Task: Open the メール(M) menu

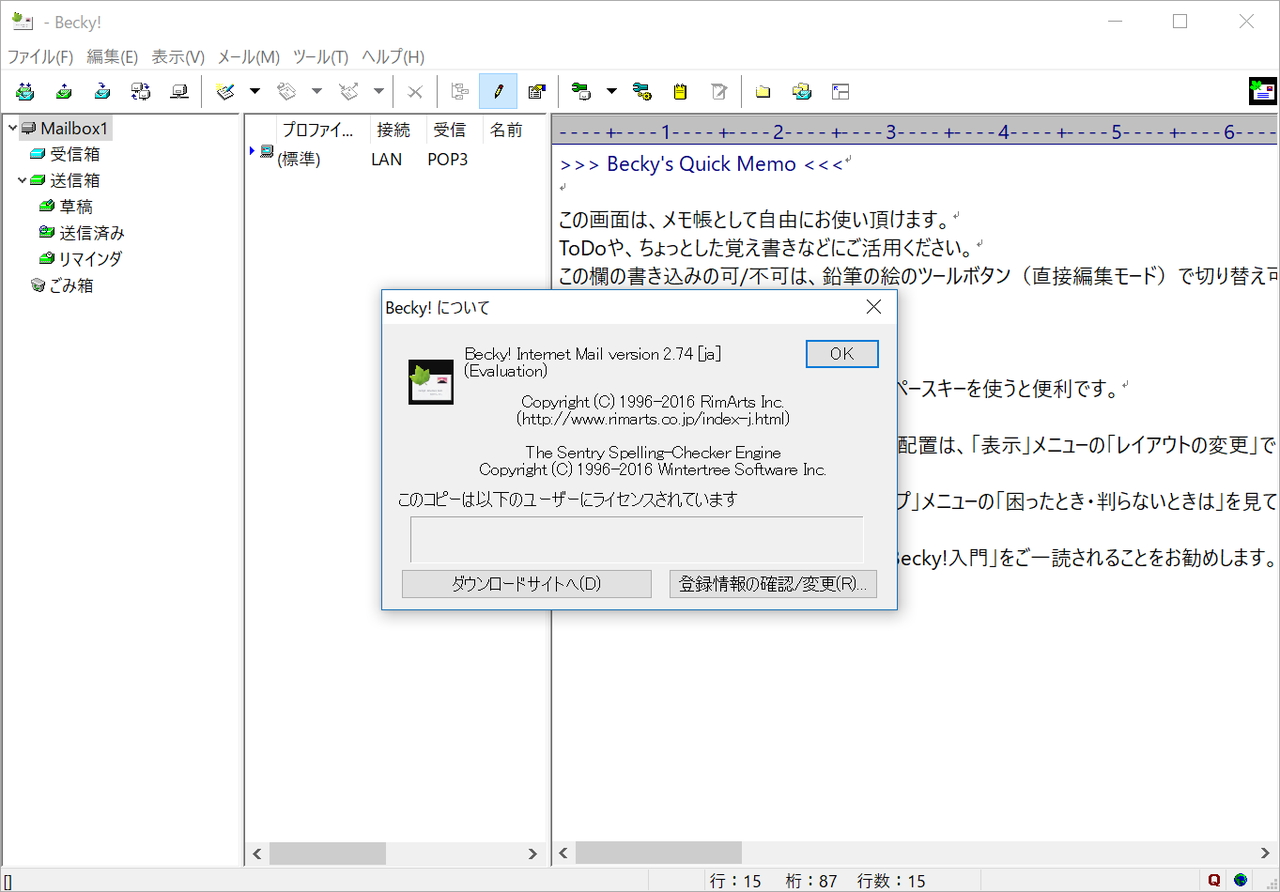Action: [249, 57]
